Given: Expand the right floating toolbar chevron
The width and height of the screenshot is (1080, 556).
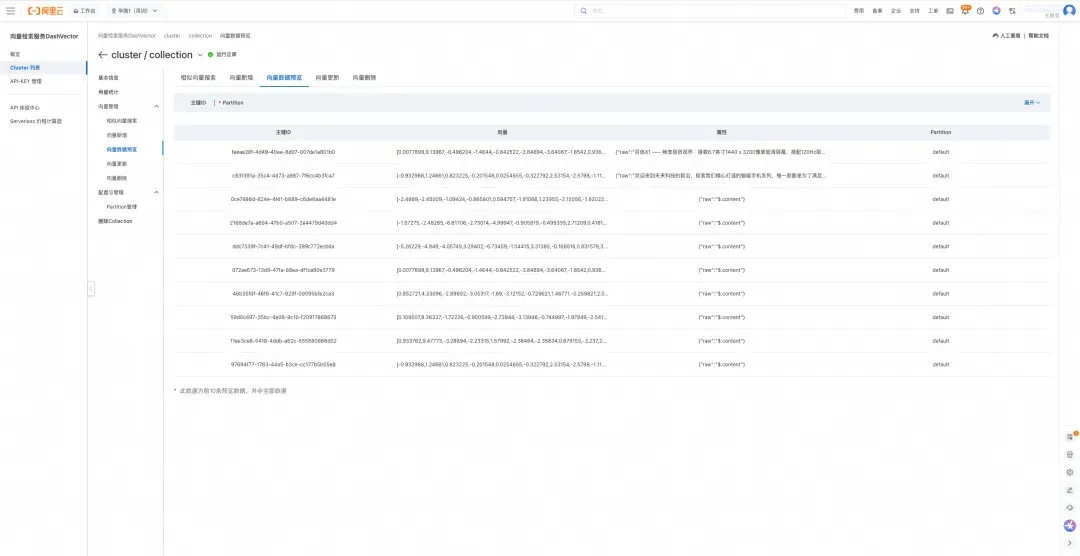Looking at the screenshot, I should click(x=1070, y=544).
